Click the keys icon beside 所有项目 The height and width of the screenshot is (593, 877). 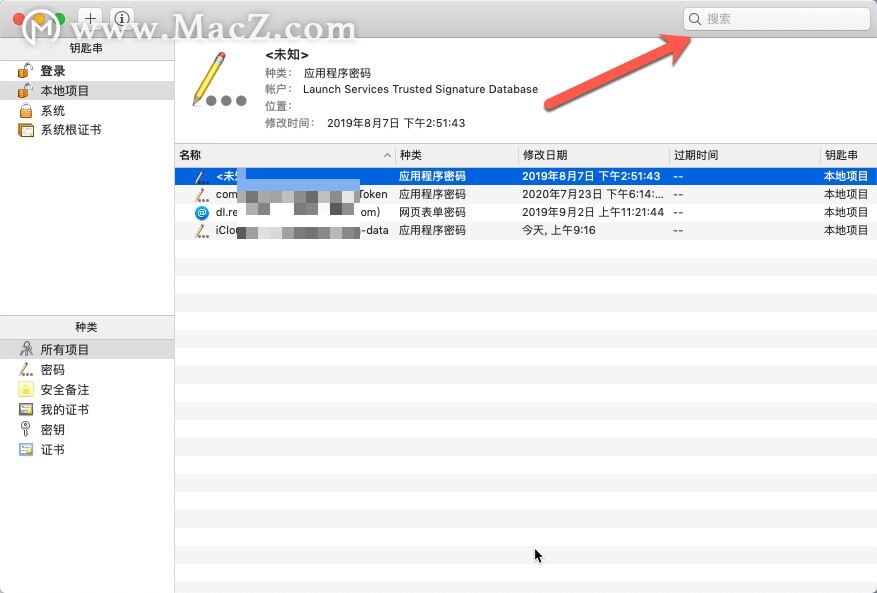point(26,349)
